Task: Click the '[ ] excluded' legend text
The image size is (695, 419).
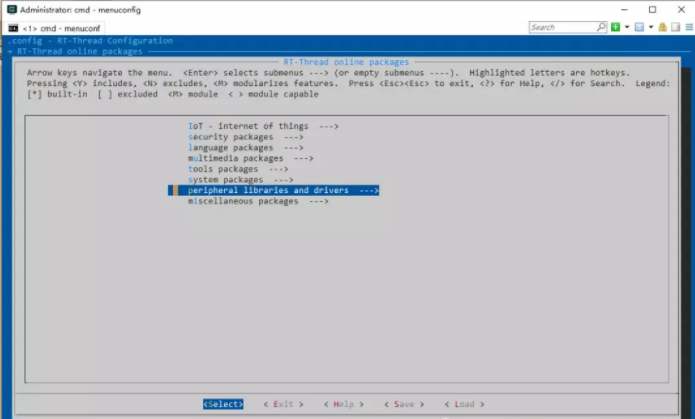Action: click(x=128, y=94)
